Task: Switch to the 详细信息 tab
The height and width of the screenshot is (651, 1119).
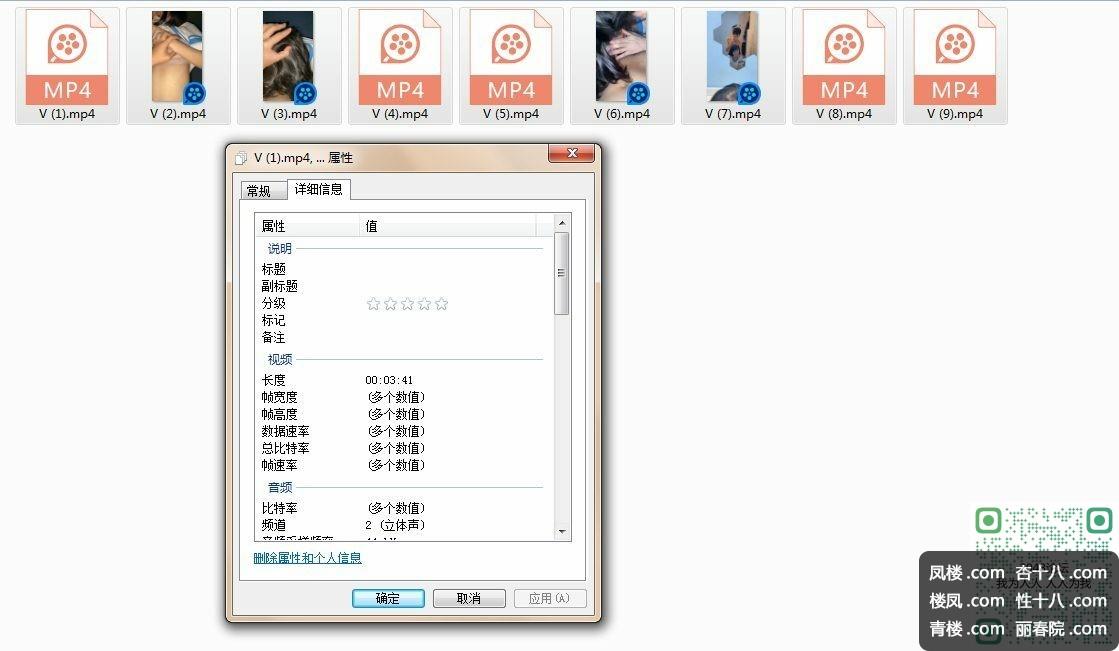Action: pos(318,189)
